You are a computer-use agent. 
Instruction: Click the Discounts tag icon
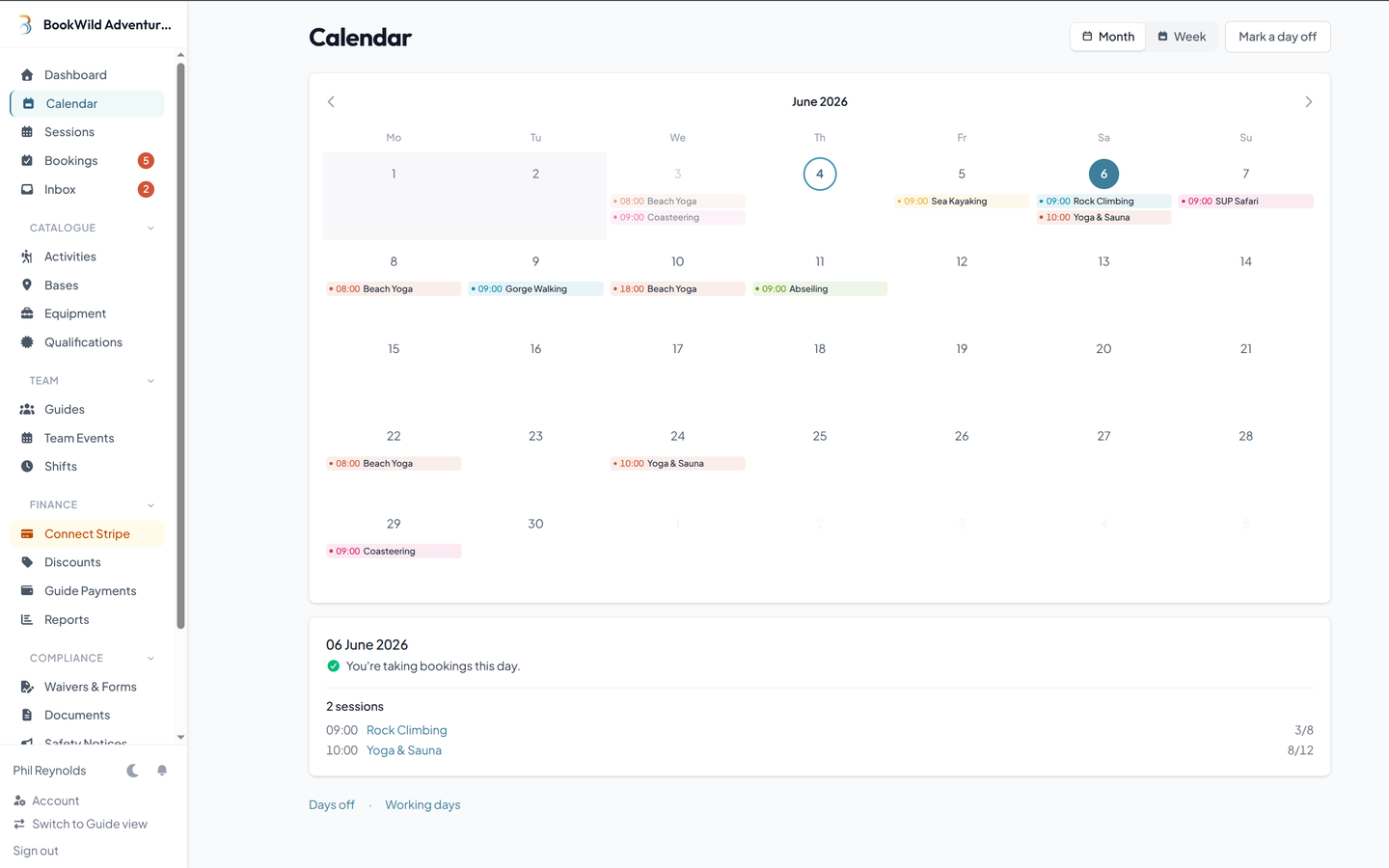[x=27, y=562]
